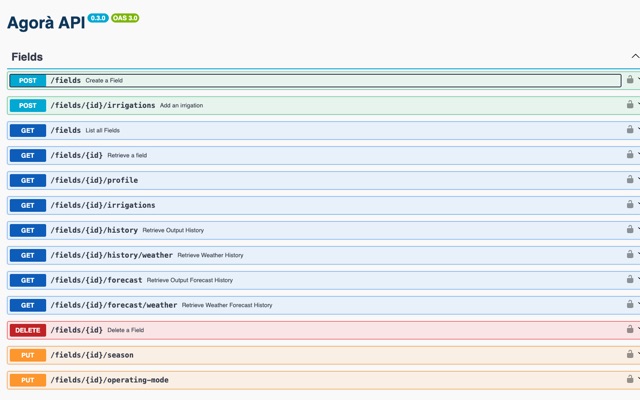Click the lock icon on /fields/{id}/history/weather row
Image resolution: width=640 pixels, height=400 pixels.
click(x=630, y=254)
